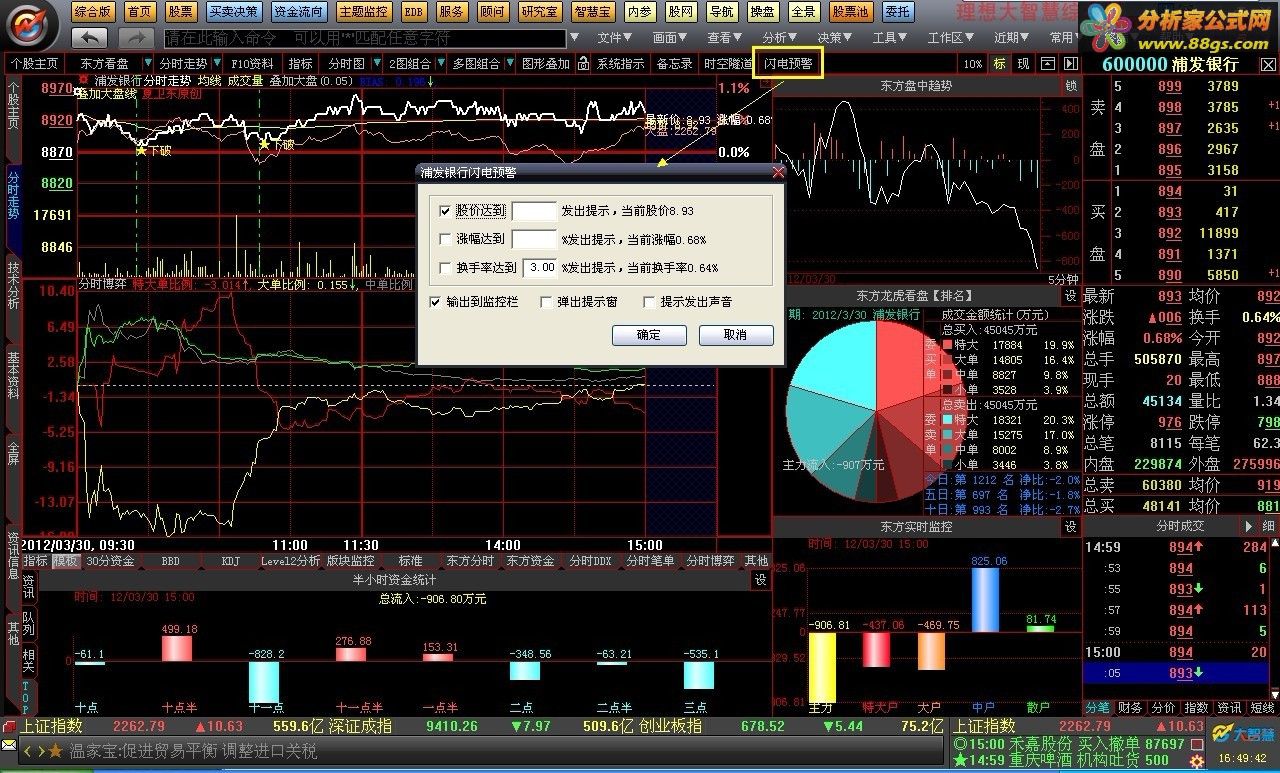This screenshot has height=773, width=1280.
Task: Click the envelope message icon at bottom left
Action: click(9, 745)
